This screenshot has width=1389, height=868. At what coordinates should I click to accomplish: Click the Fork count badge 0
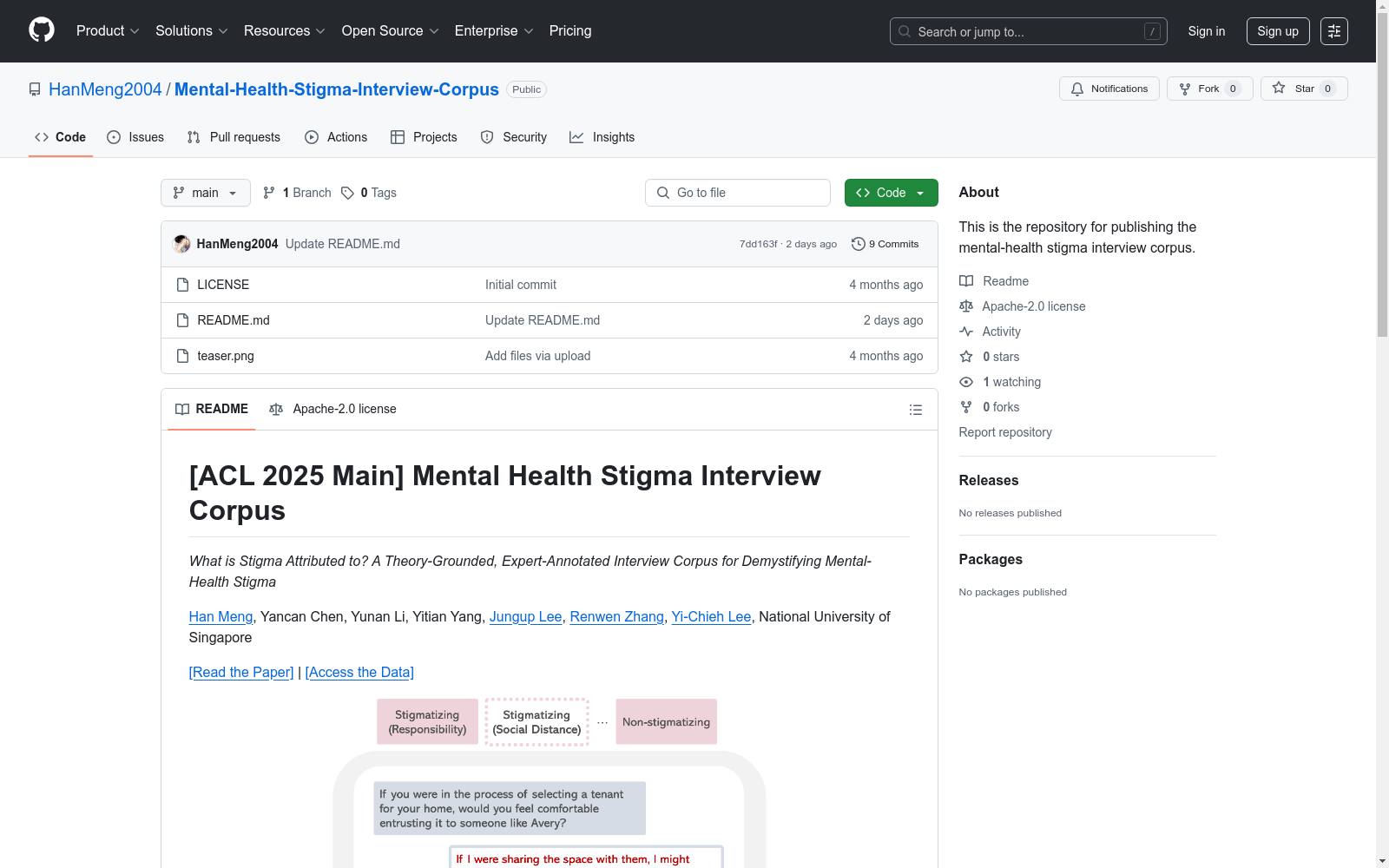1233,89
